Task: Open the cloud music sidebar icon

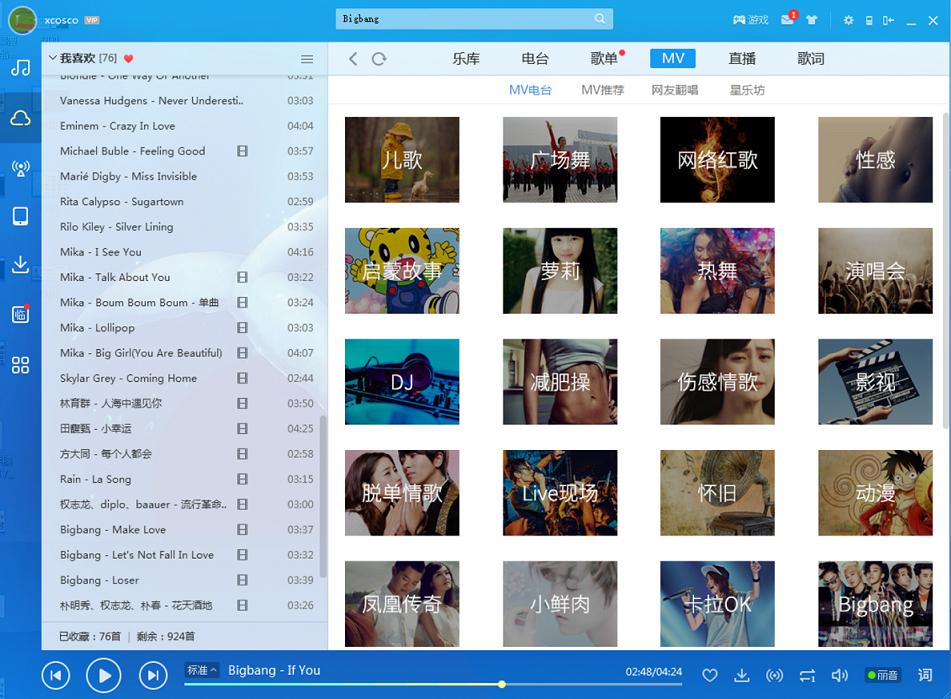Action: pos(20,119)
